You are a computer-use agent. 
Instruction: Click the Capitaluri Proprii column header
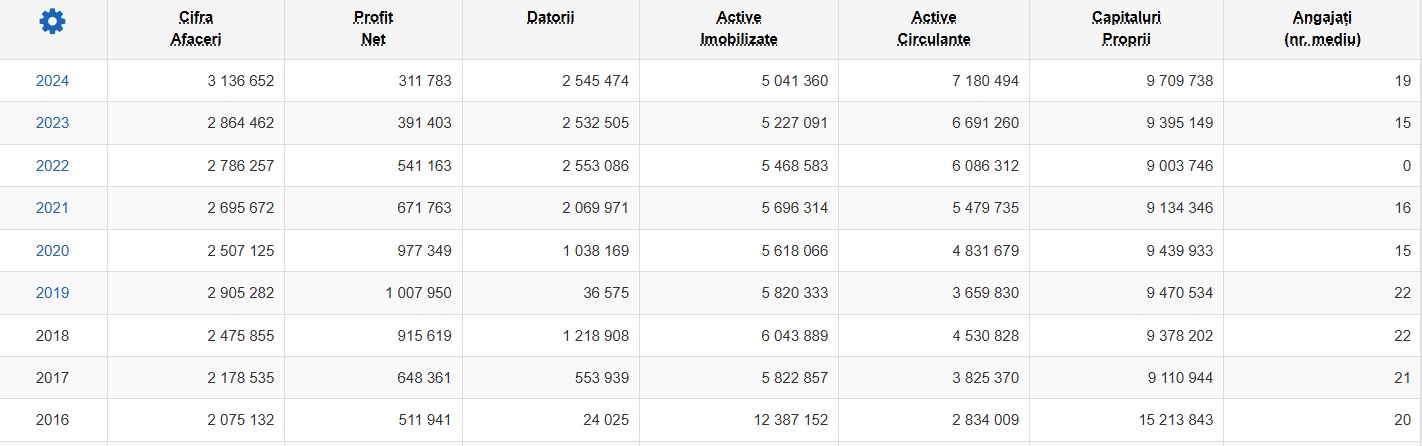point(1127,29)
